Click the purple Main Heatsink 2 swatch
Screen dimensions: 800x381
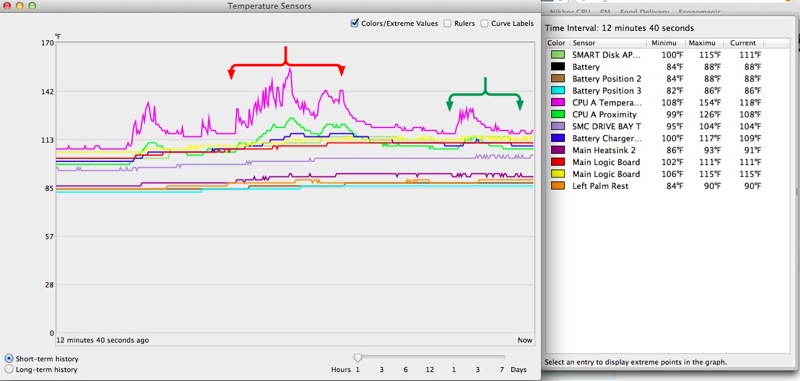pyautogui.click(x=558, y=150)
